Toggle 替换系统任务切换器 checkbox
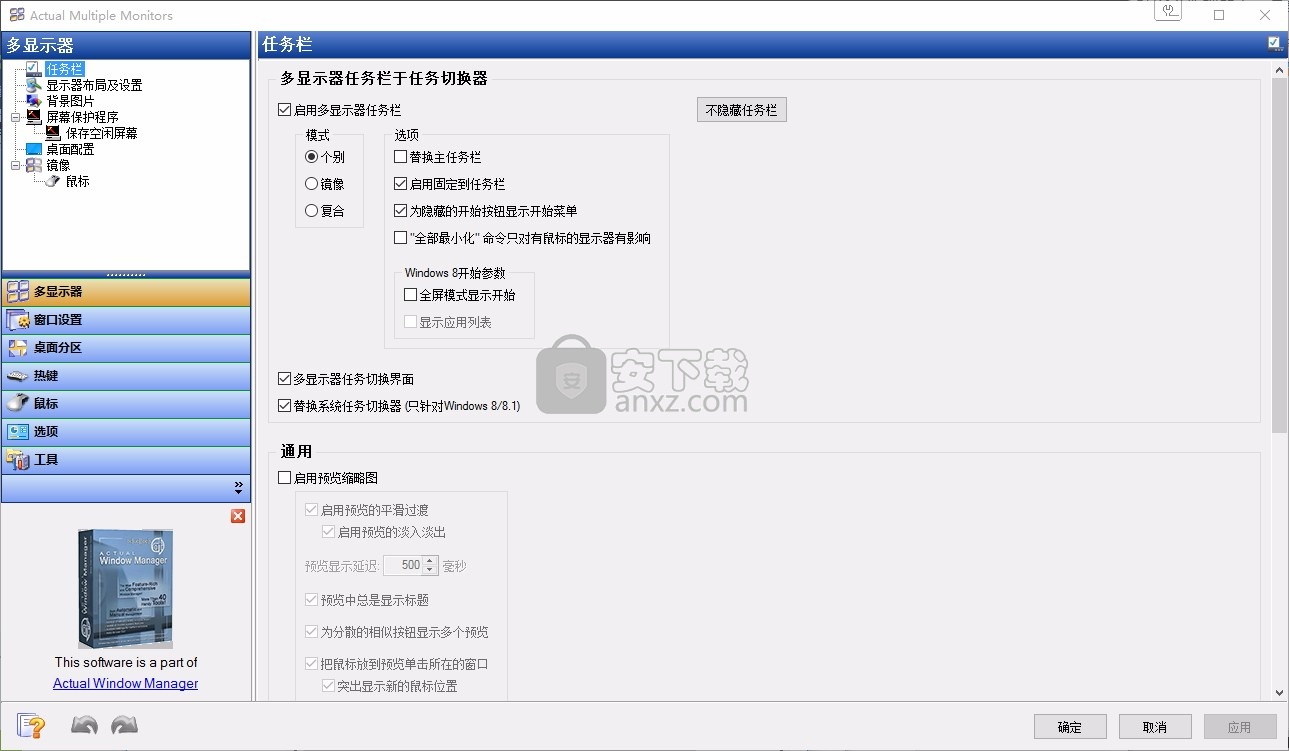 point(285,406)
